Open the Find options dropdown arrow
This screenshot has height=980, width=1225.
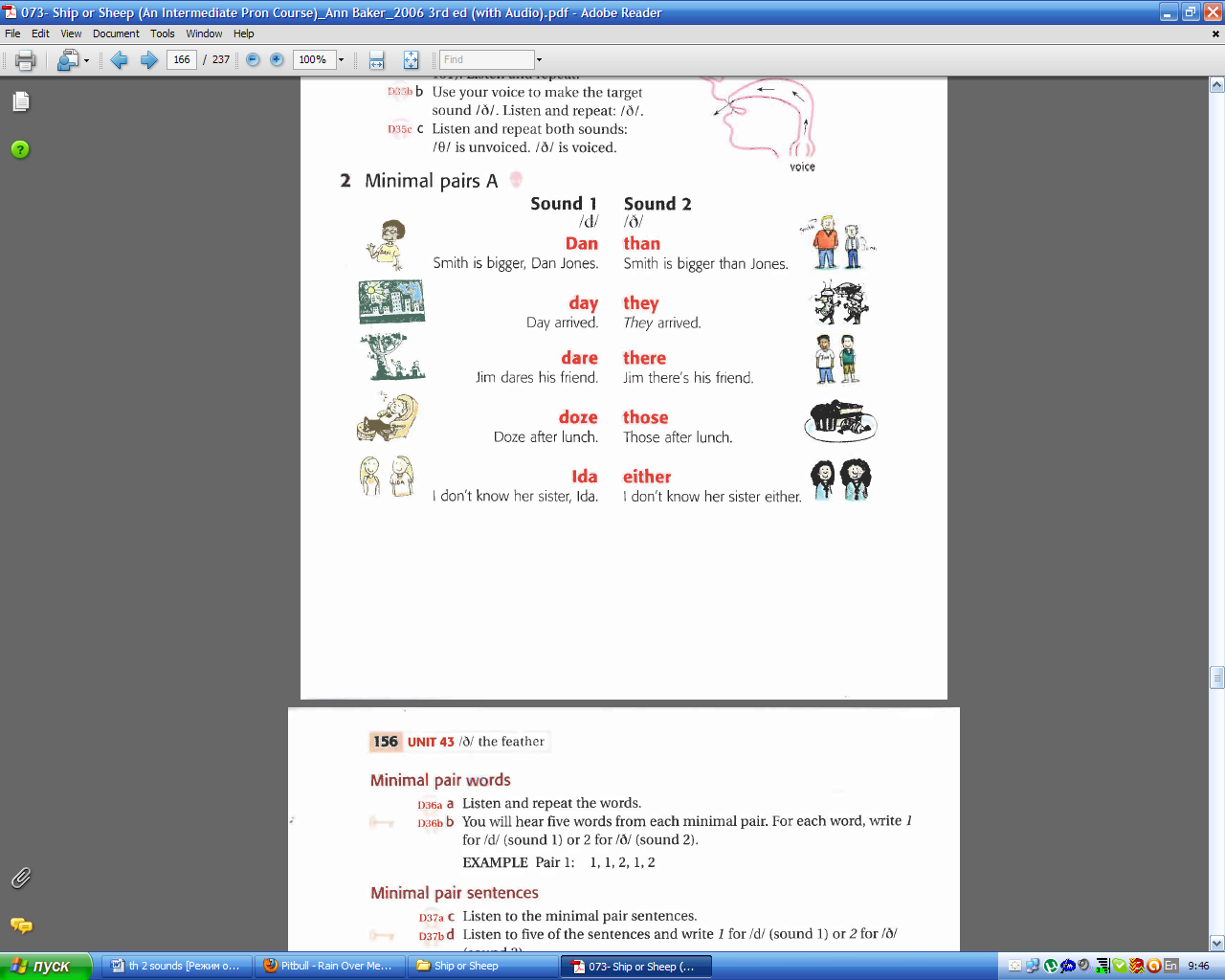tap(539, 59)
